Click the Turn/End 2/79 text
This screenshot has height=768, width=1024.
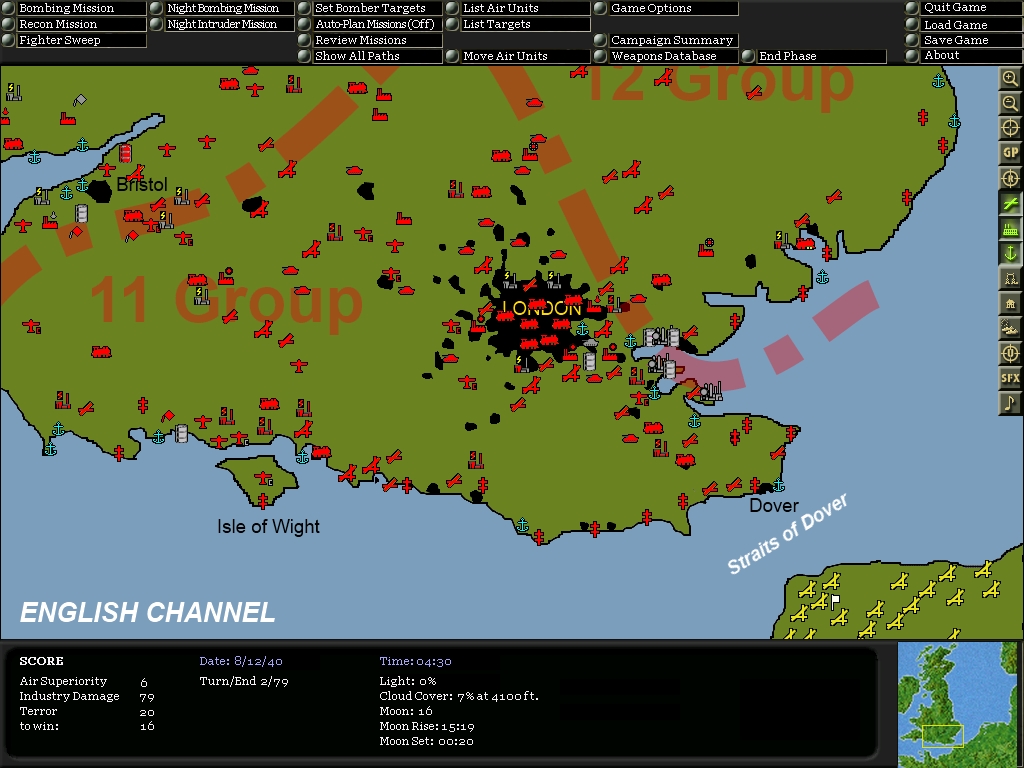pyautogui.click(x=244, y=681)
